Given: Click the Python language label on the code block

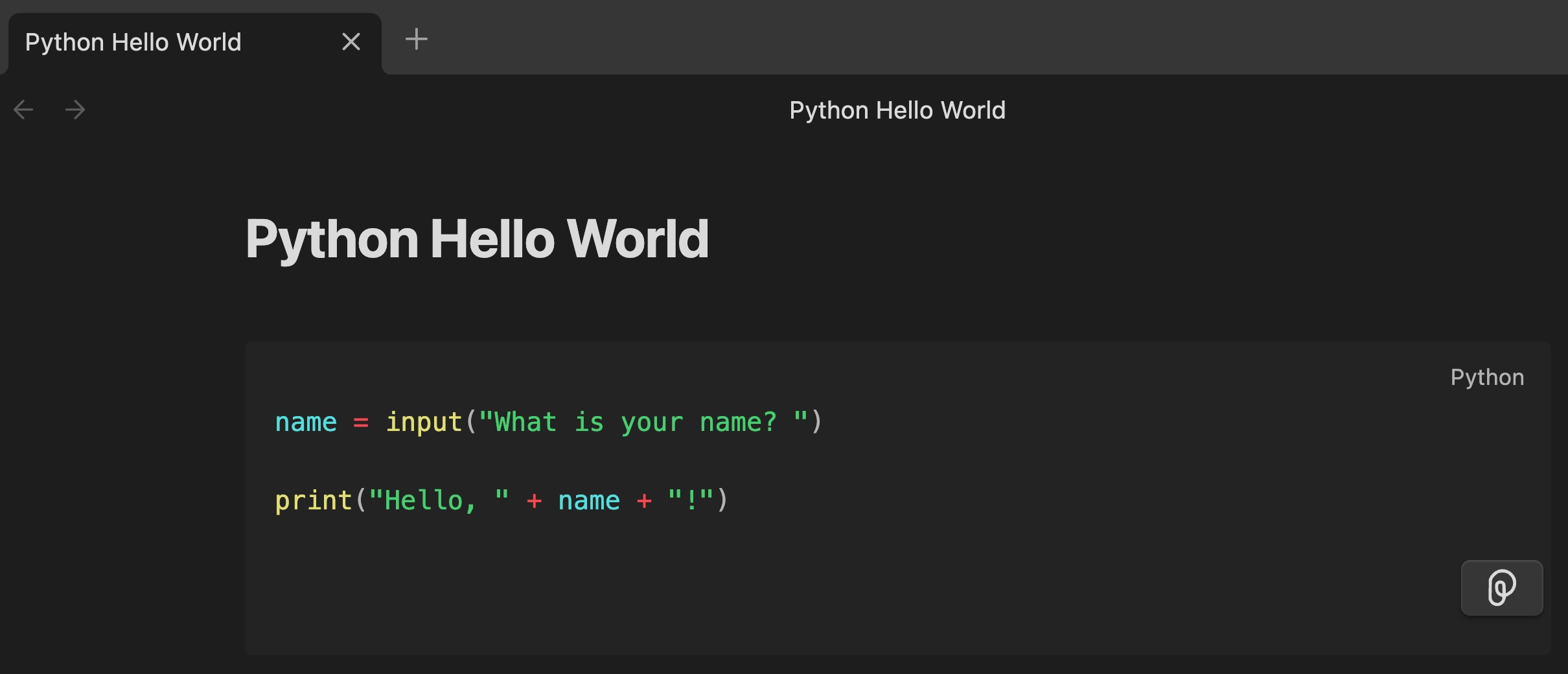Looking at the screenshot, I should (x=1486, y=377).
